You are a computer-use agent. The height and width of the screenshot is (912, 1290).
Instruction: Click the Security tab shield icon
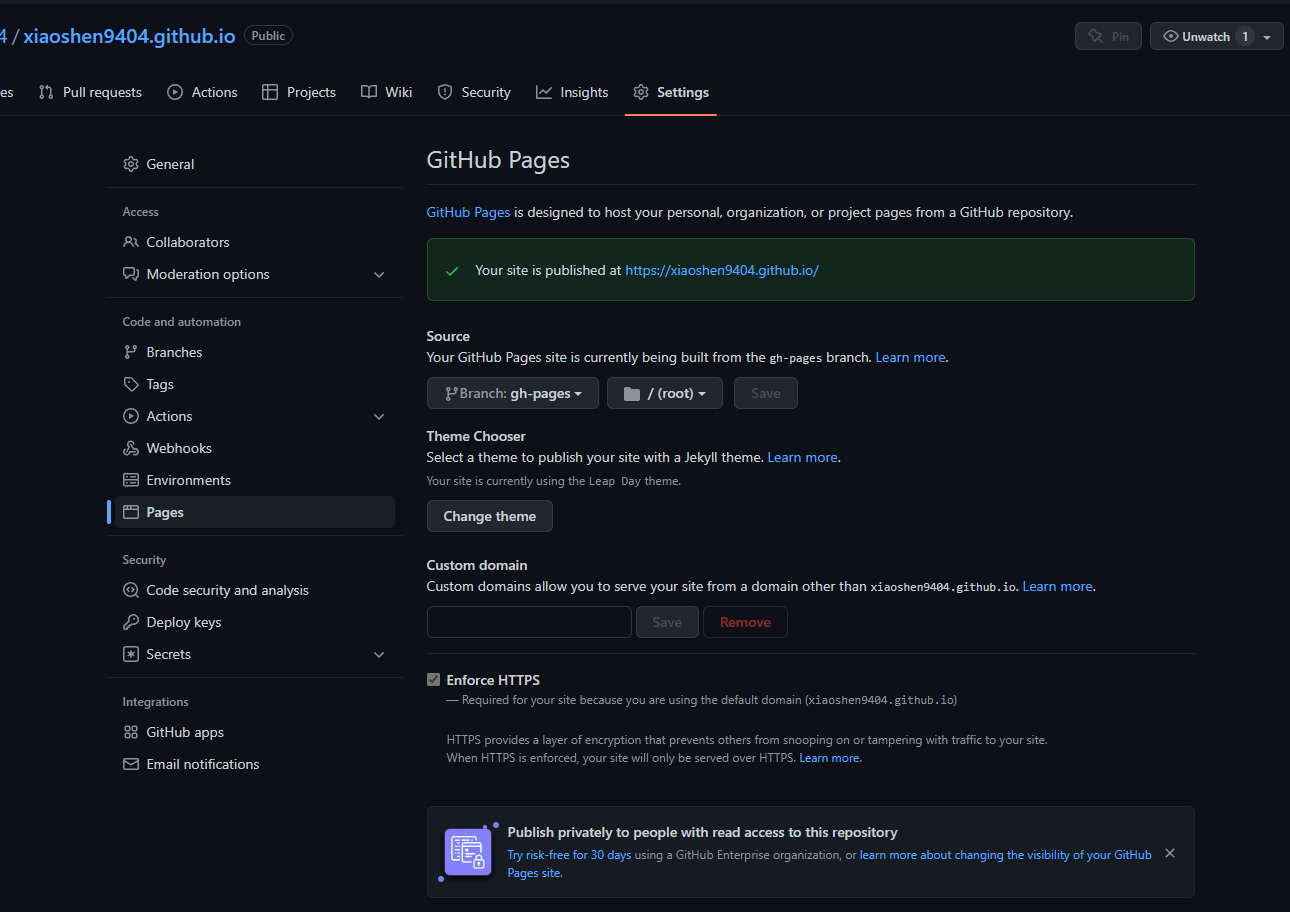(445, 92)
